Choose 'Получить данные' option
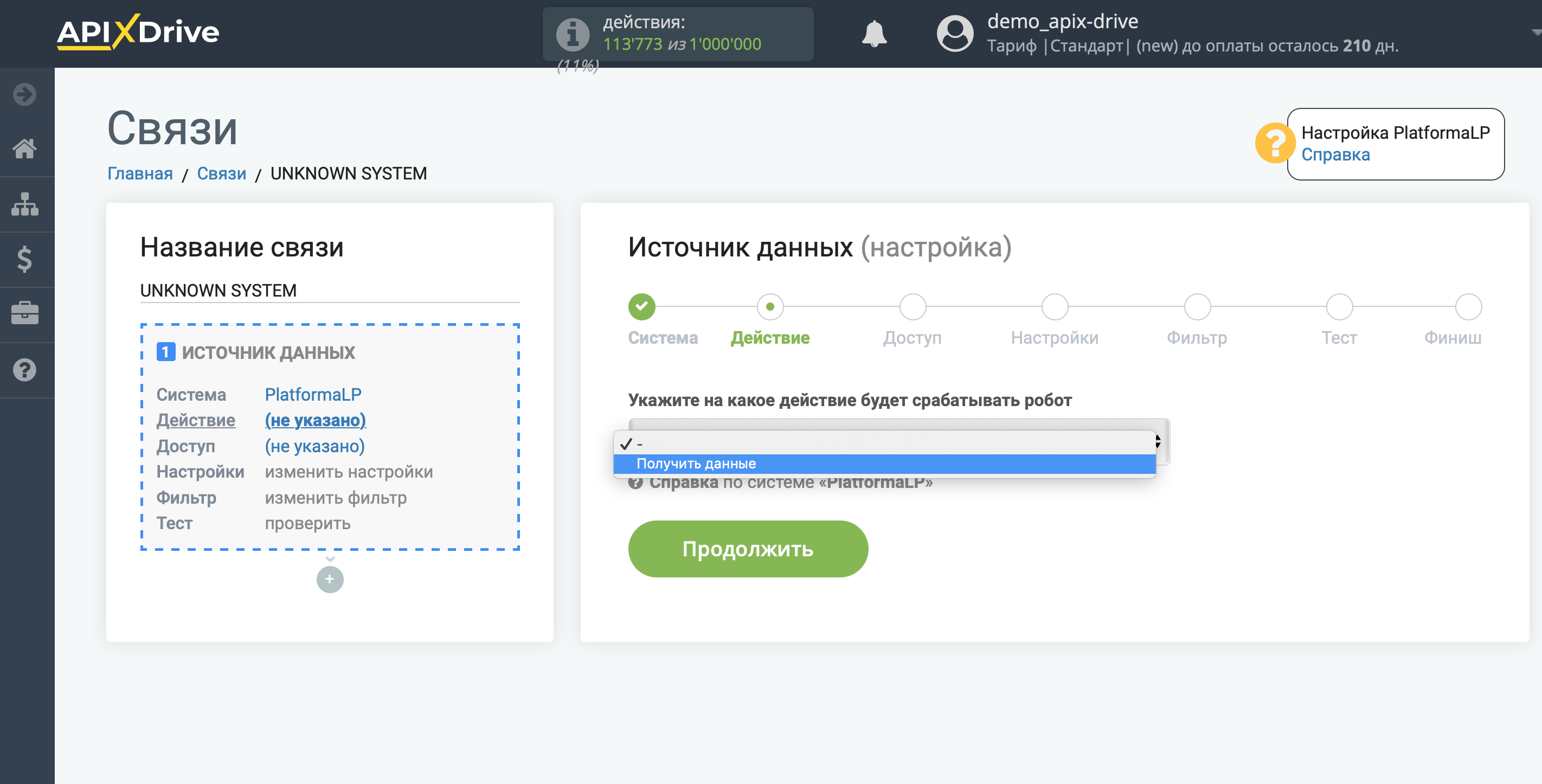The height and width of the screenshot is (784, 1542). 884,463
